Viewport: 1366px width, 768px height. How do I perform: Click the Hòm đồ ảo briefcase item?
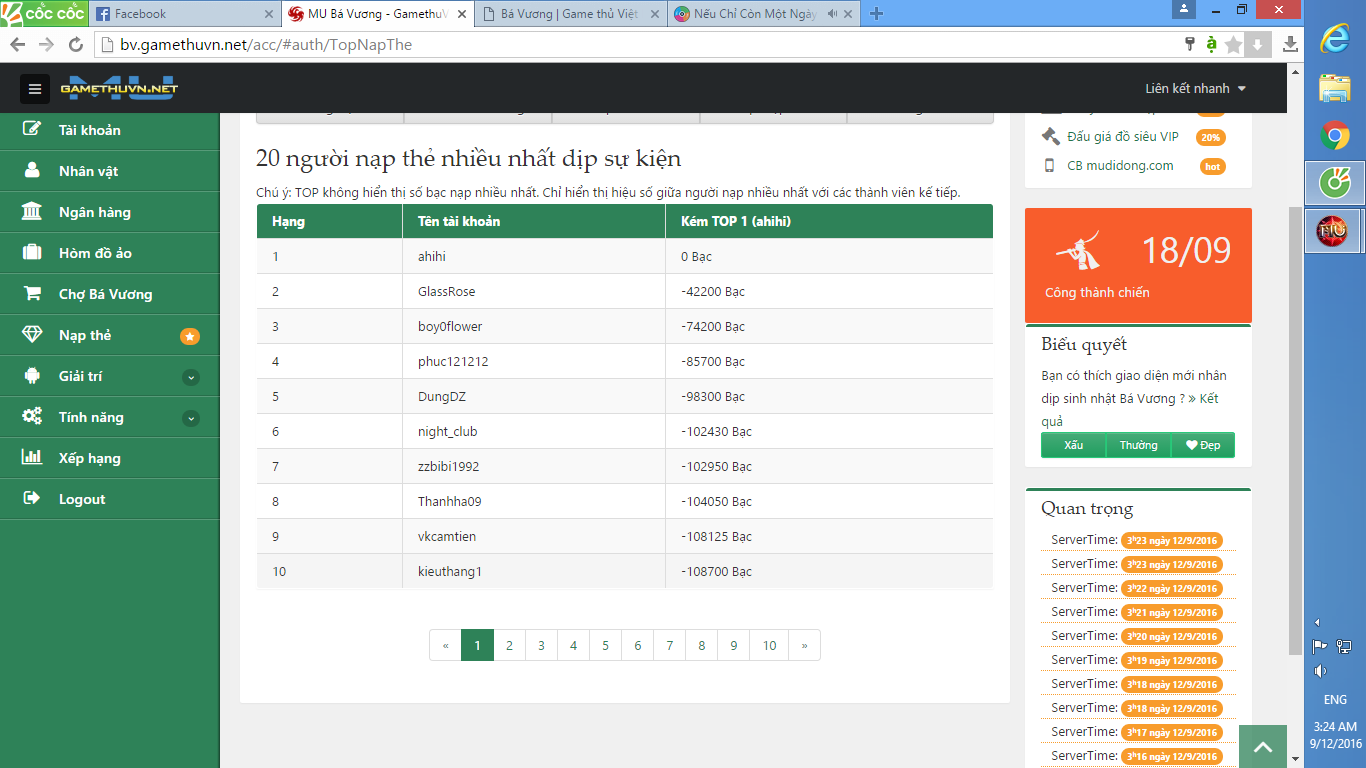tap(95, 253)
